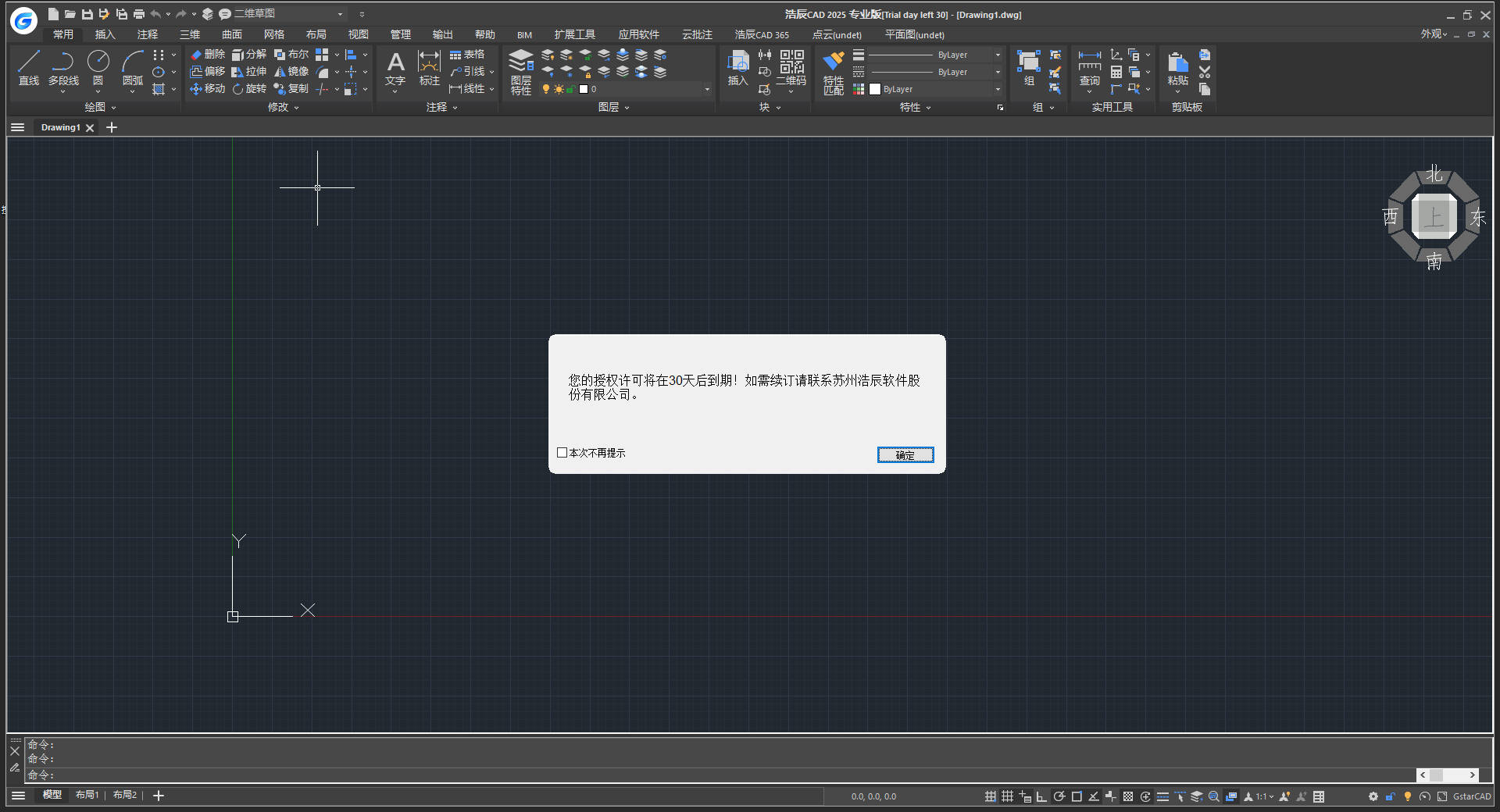Click the 二维码 (QR code) icon
Screen dimensions: 1500x812
pyautogui.click(x=791, y=68)
